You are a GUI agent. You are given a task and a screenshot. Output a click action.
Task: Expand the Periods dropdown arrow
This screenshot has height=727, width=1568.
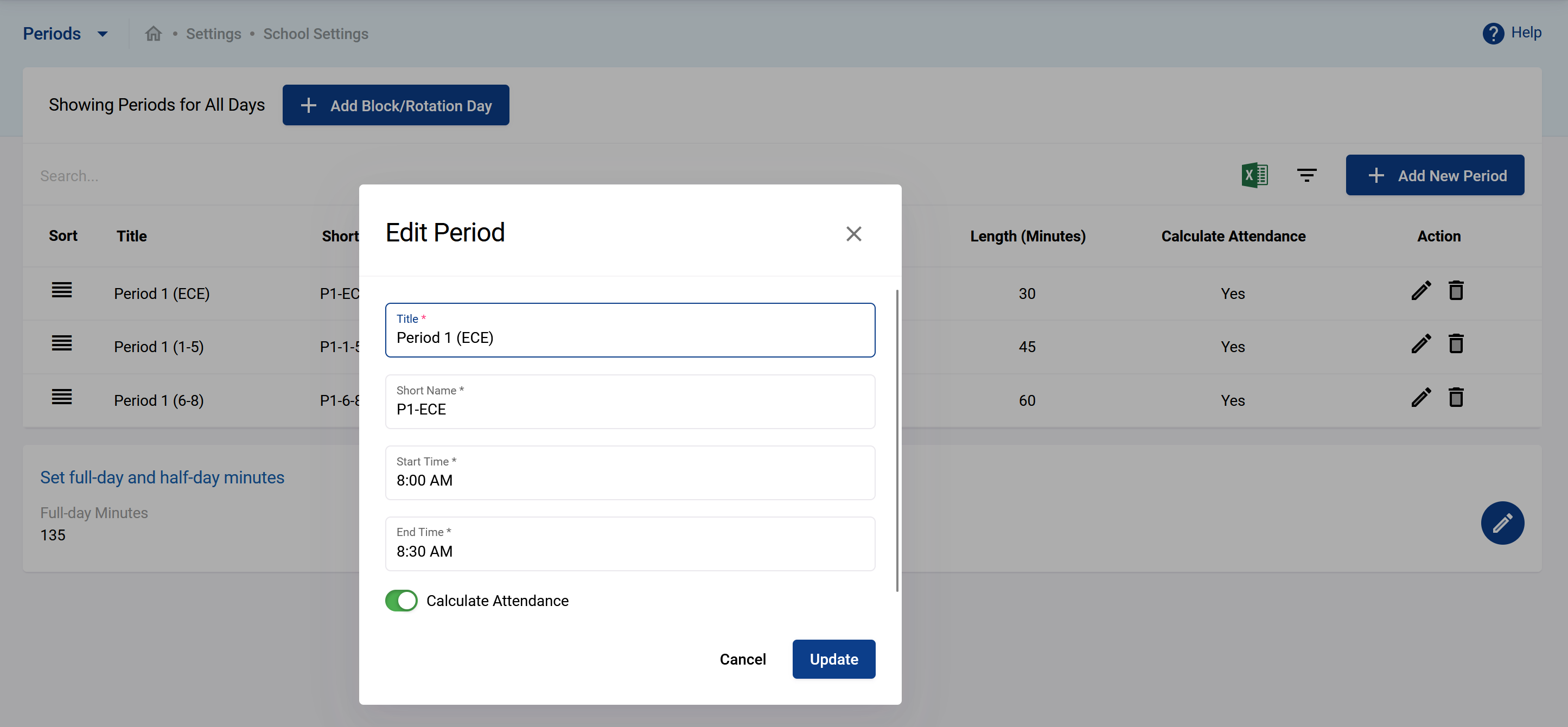103,34
